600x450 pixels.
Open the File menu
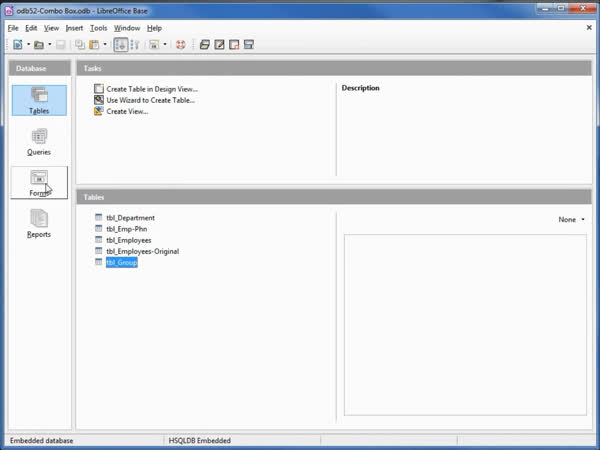(13, 28)
